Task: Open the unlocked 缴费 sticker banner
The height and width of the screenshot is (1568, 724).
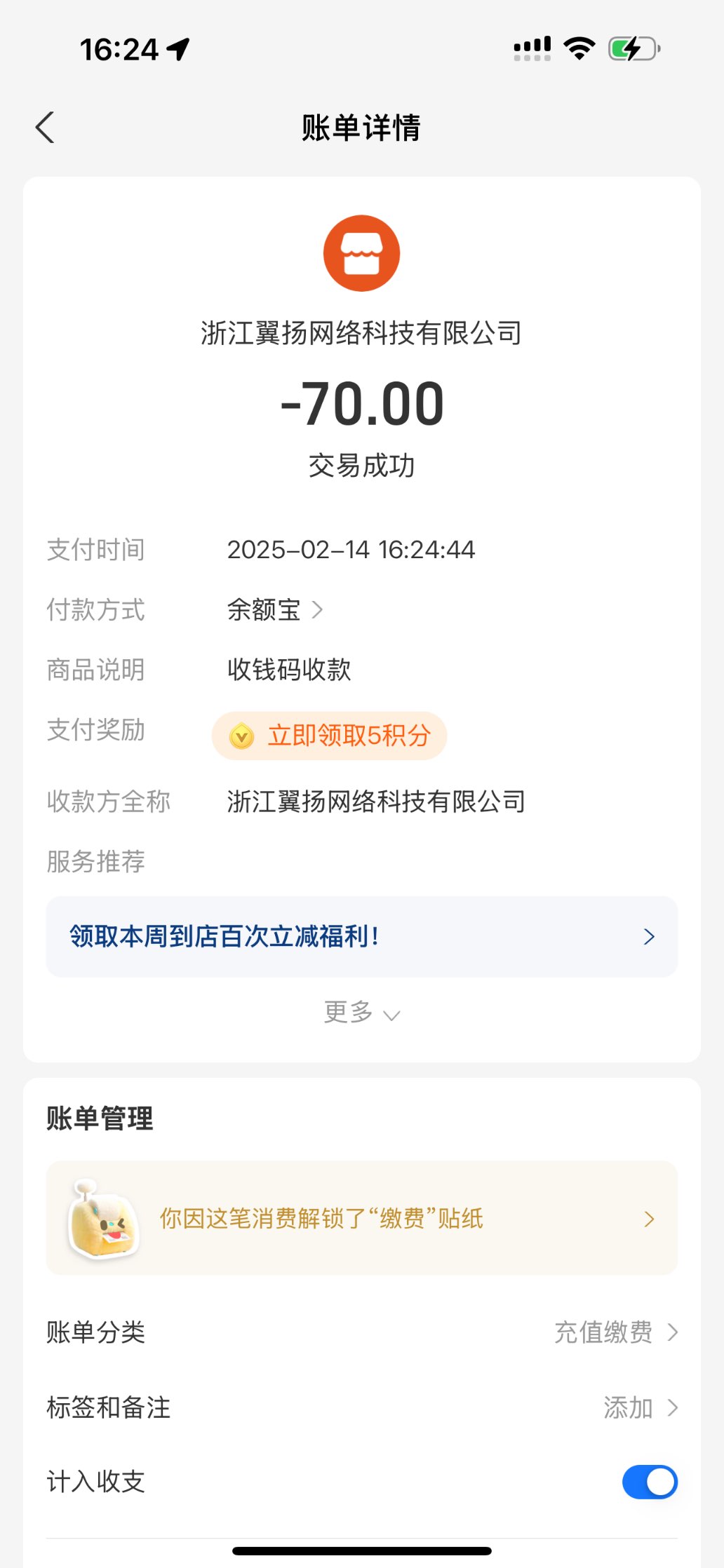Action: pos(361,1219)
